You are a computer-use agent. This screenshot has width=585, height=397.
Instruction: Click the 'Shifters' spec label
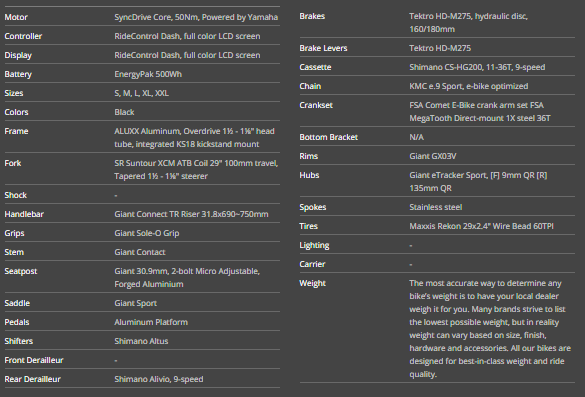[x=19, y=341]
